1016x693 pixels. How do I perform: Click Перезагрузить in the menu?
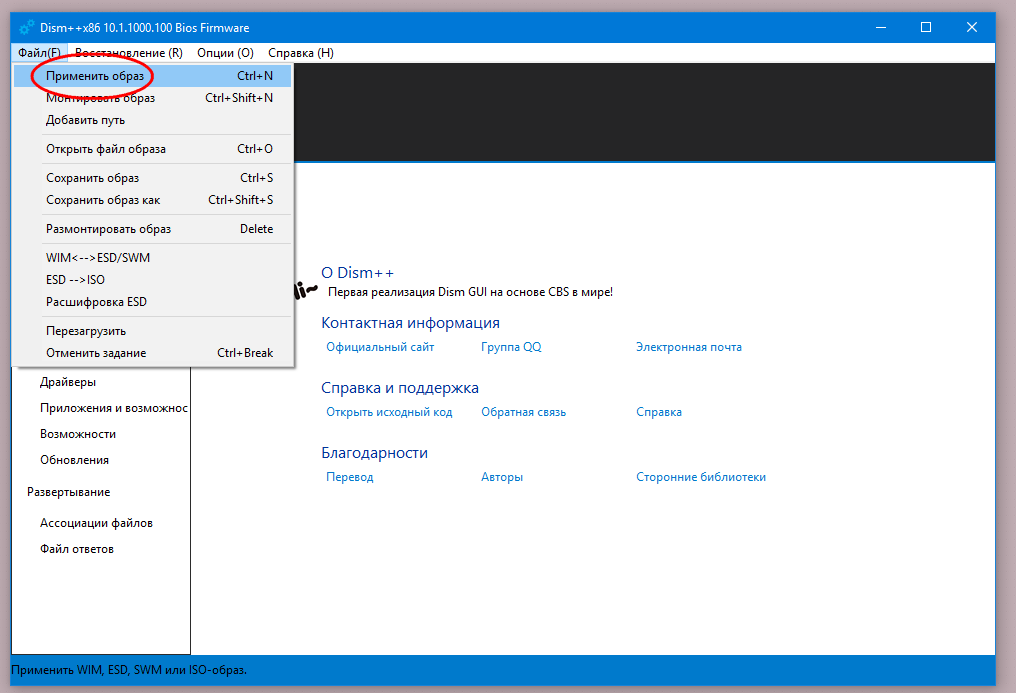[152, 331]
